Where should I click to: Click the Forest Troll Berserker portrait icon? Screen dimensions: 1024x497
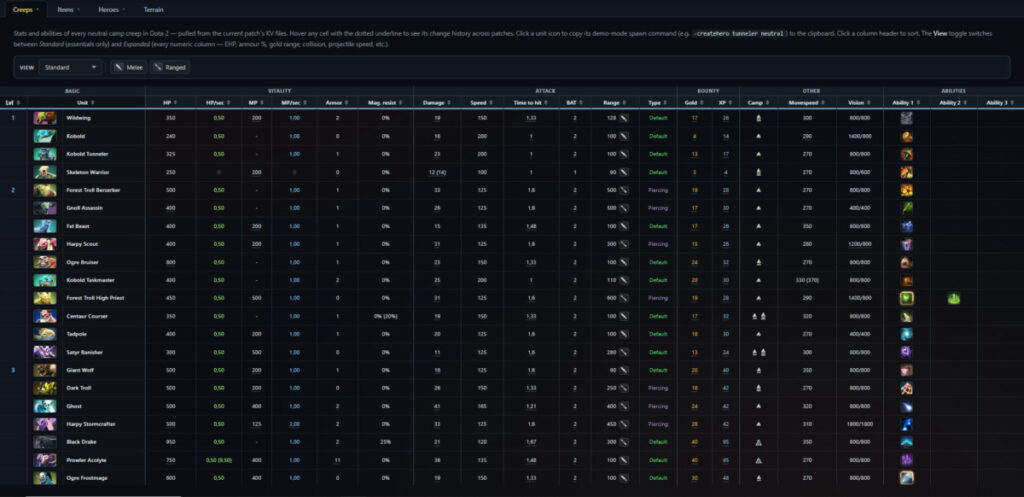45,190
